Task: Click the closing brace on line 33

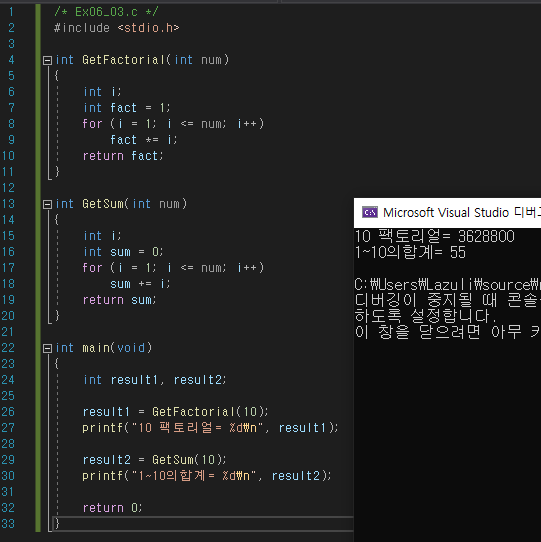Action: pyautogui.click(x=57, y=523)
